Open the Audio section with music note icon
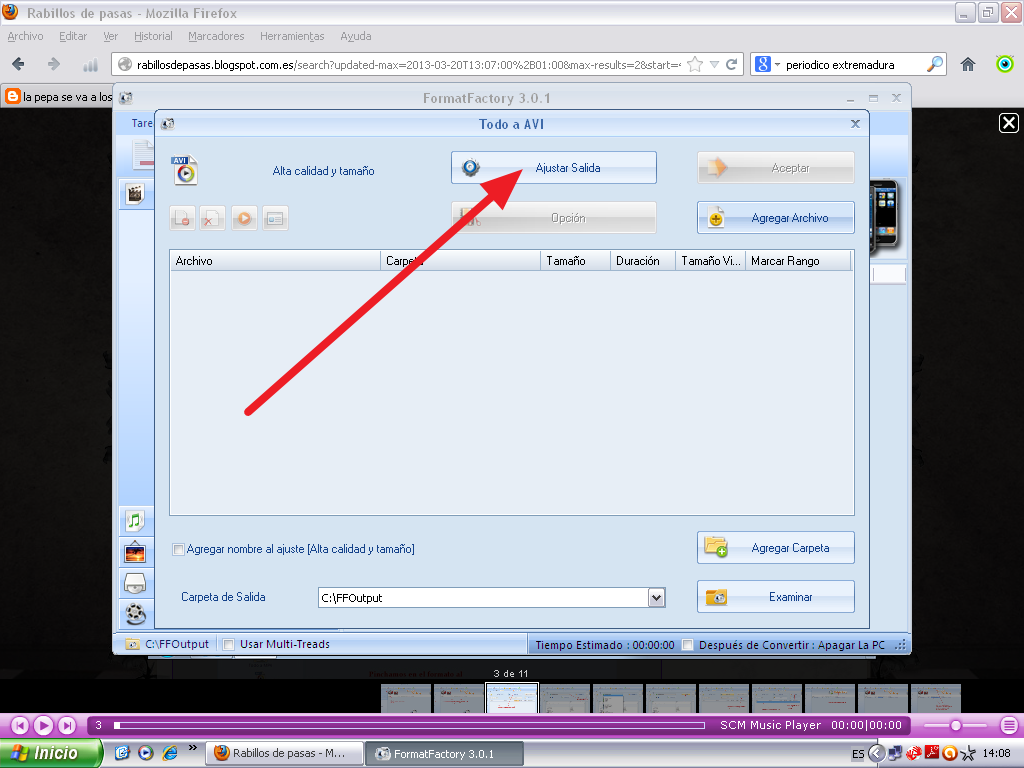Screen dimensions: 1024x768 (x=136, y=520)
